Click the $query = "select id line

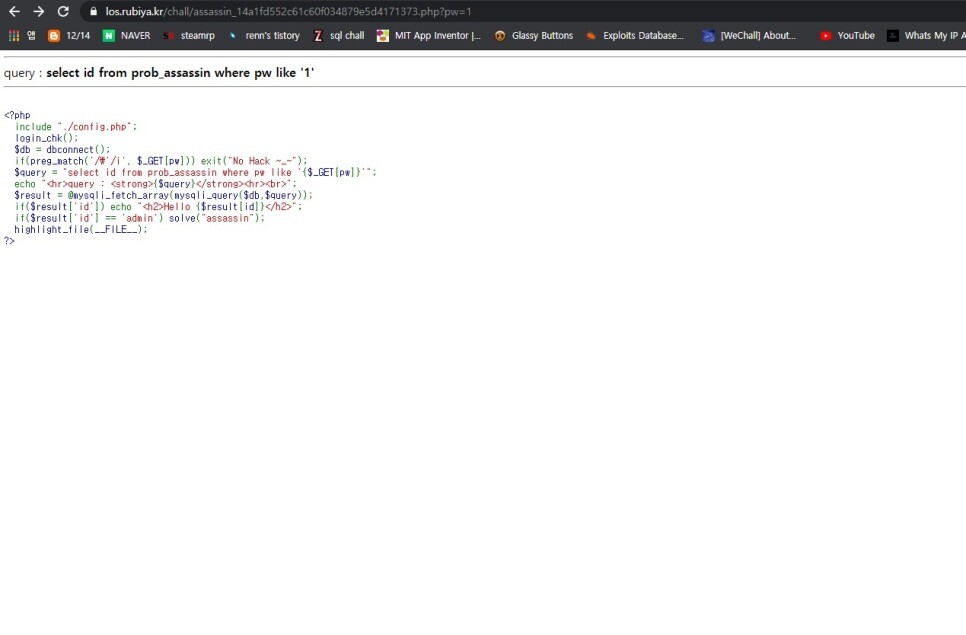pos(195,172)
